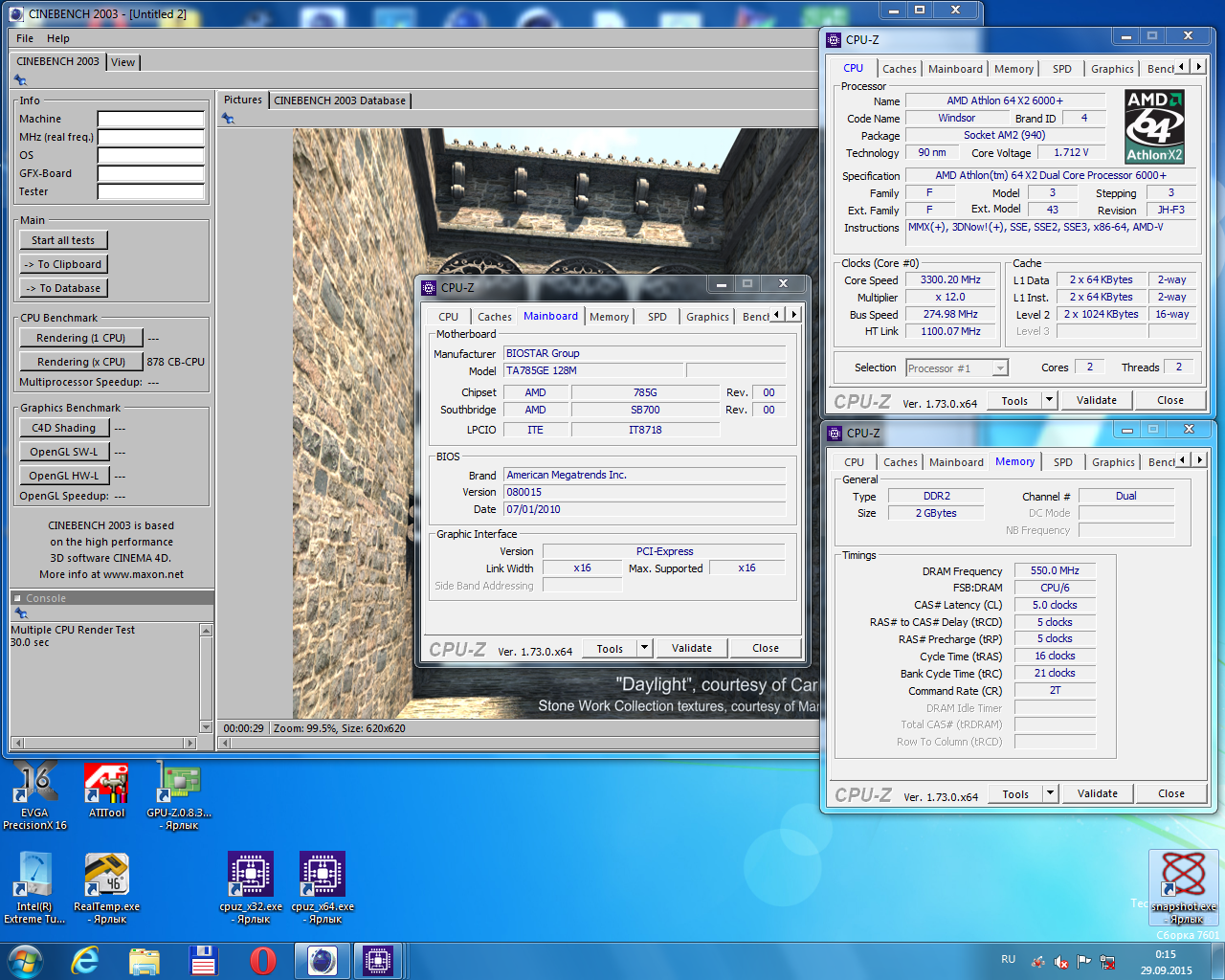The height and width of the screenshot is (980, 1225).
Task: Run the C4D Shading benchmark
Action: 64,428
